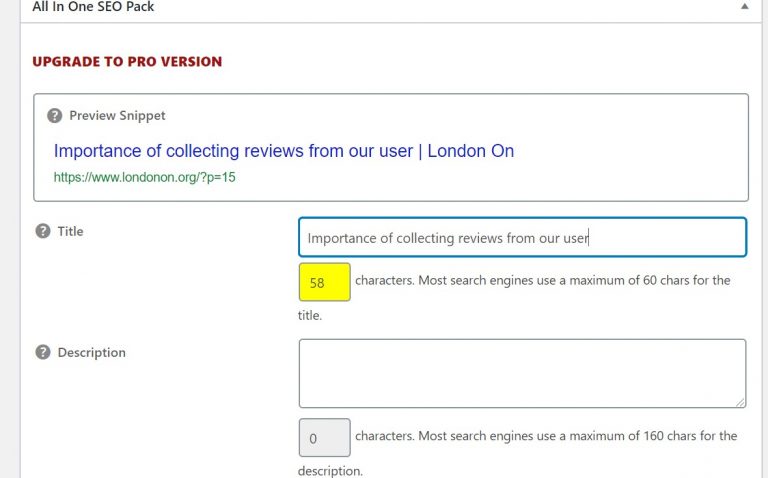This screenshot has height=478, width=768.
Task: Open the Upgrade to Pro Version link
Action: point(127,62)
